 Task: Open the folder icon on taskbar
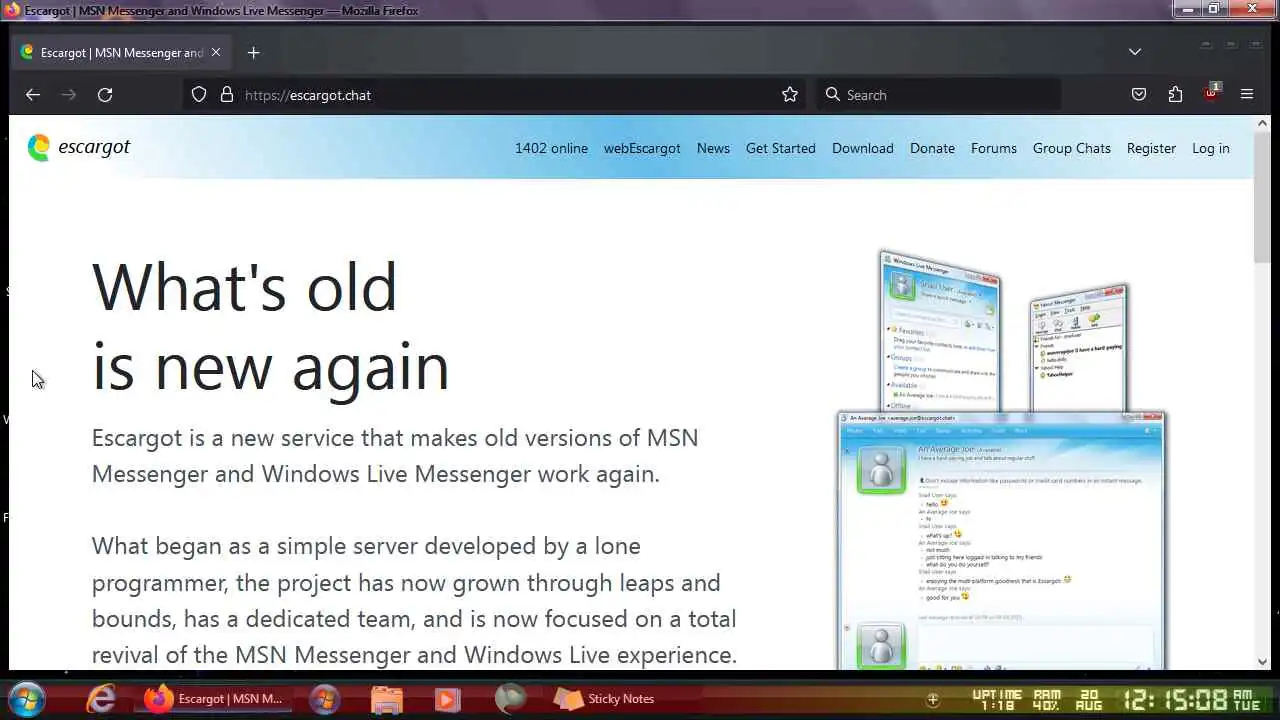point(387,698)
